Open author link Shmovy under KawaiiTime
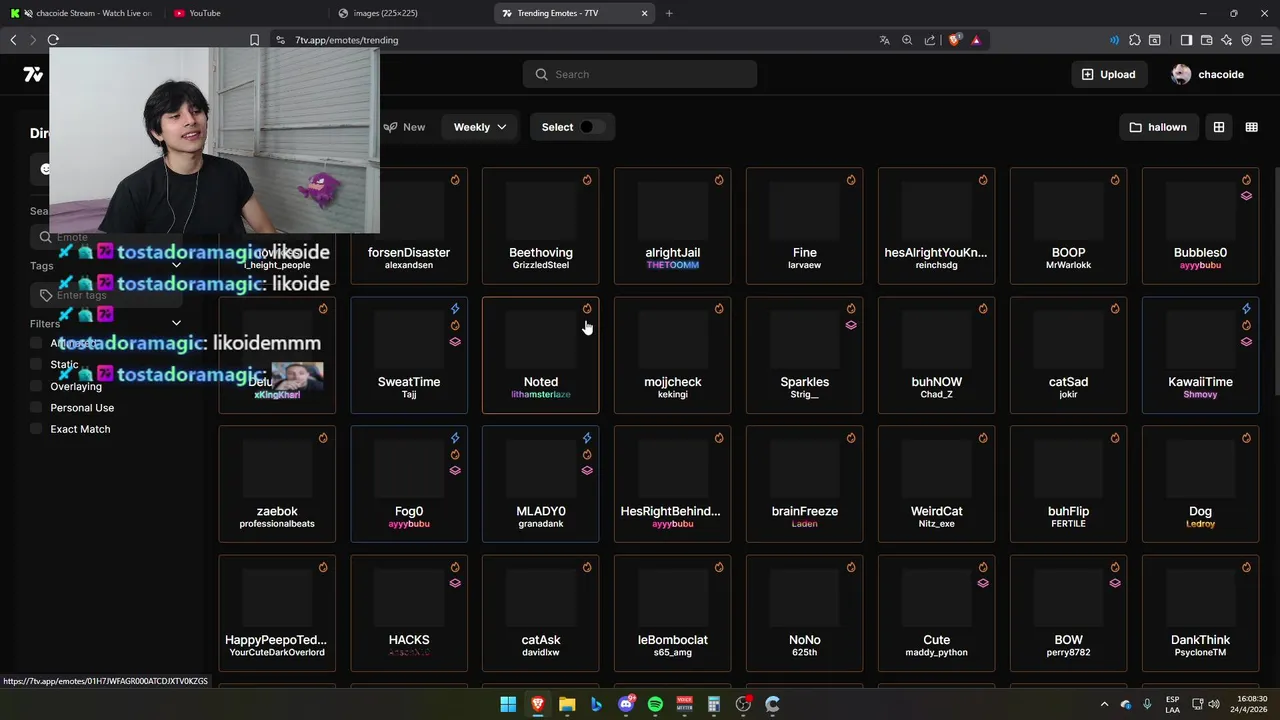Image resolution: width=1280 pixels, height=720 pixels. [1200, 394]
